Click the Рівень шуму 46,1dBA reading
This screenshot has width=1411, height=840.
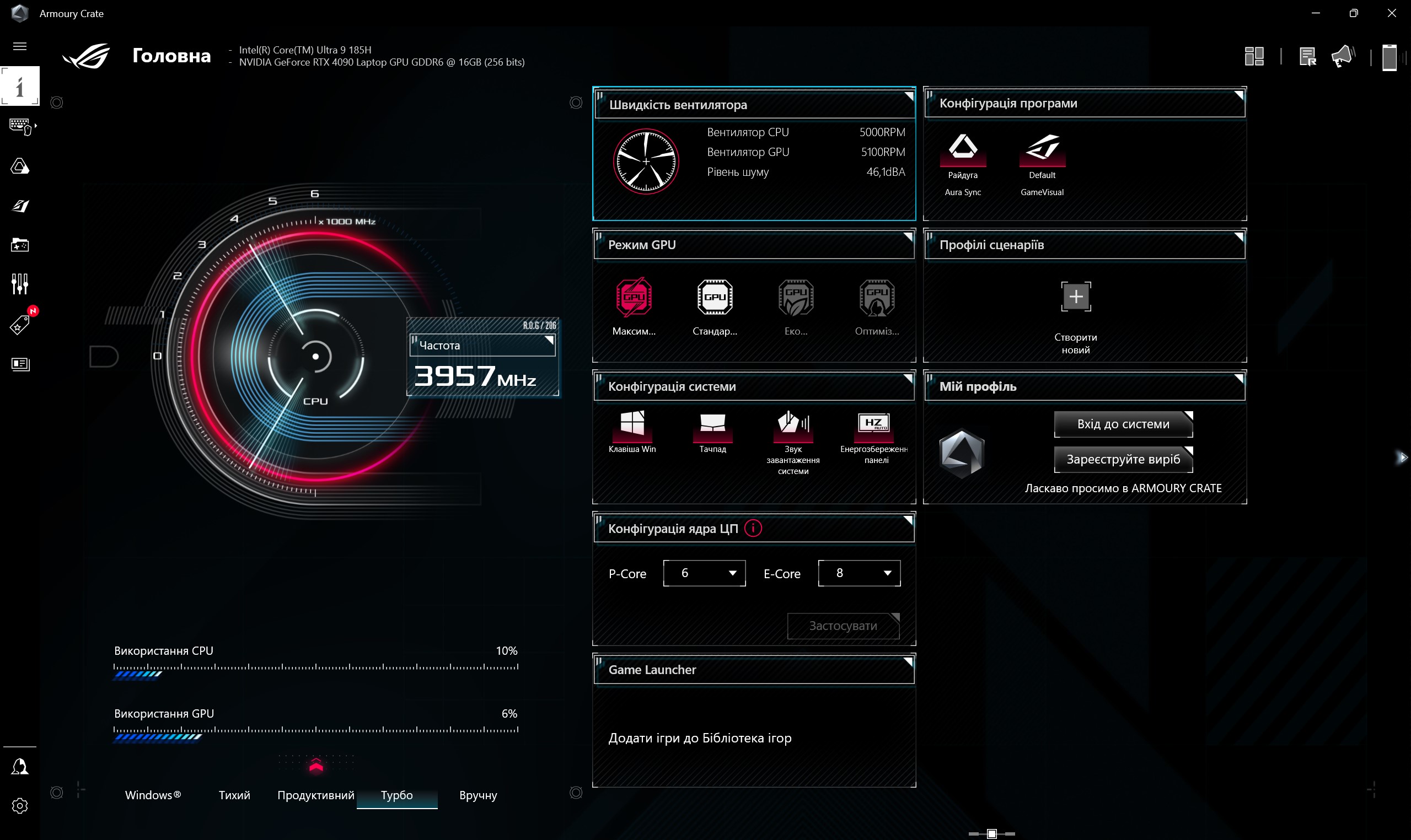[x=806, y=171]
